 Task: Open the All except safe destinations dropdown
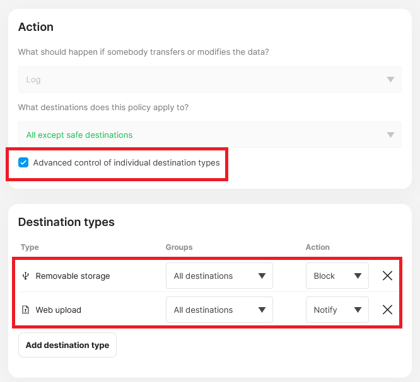pyautogui.click(x=210, y=135)
